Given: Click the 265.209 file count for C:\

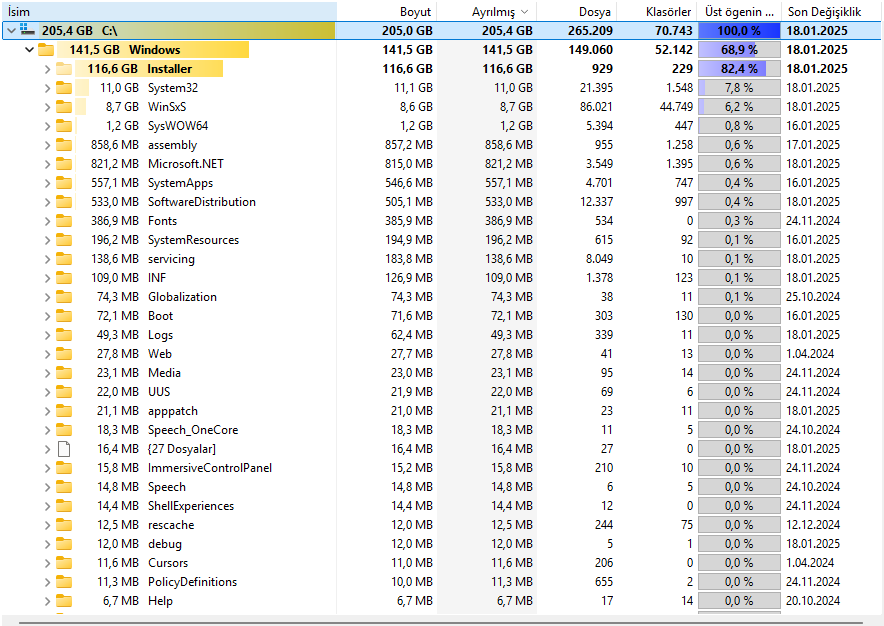Looking at the screenshot, I should (590, 30).
